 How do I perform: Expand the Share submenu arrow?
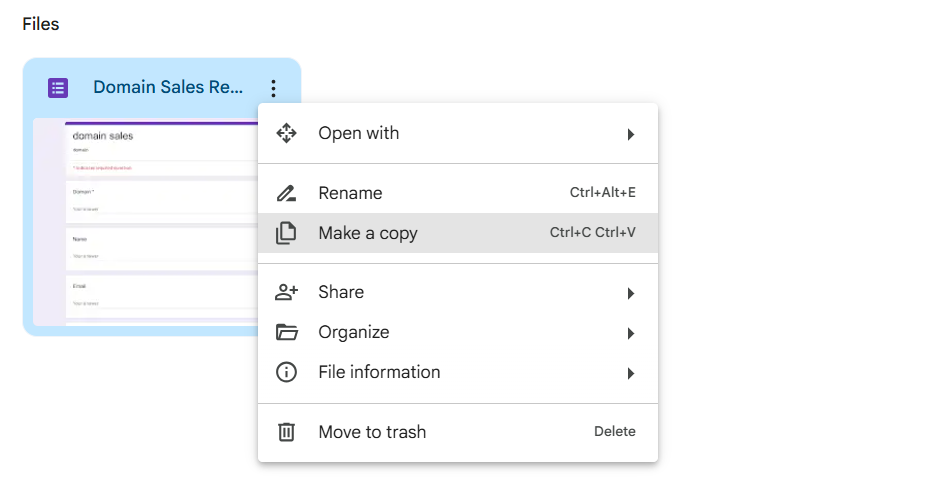pos(630,293)
